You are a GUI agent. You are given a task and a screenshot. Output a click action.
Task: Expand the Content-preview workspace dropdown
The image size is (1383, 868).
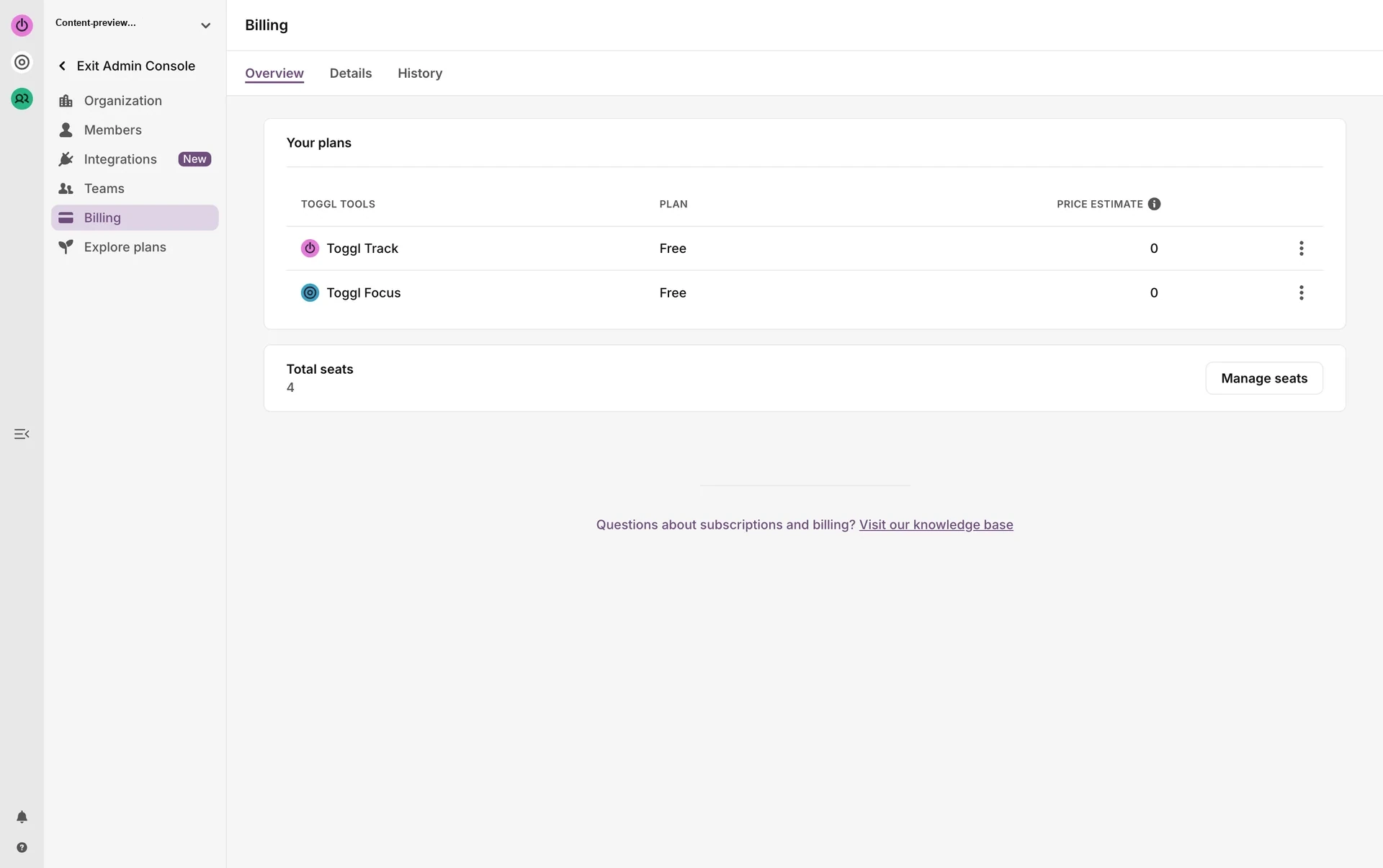(x=205, y=25)
